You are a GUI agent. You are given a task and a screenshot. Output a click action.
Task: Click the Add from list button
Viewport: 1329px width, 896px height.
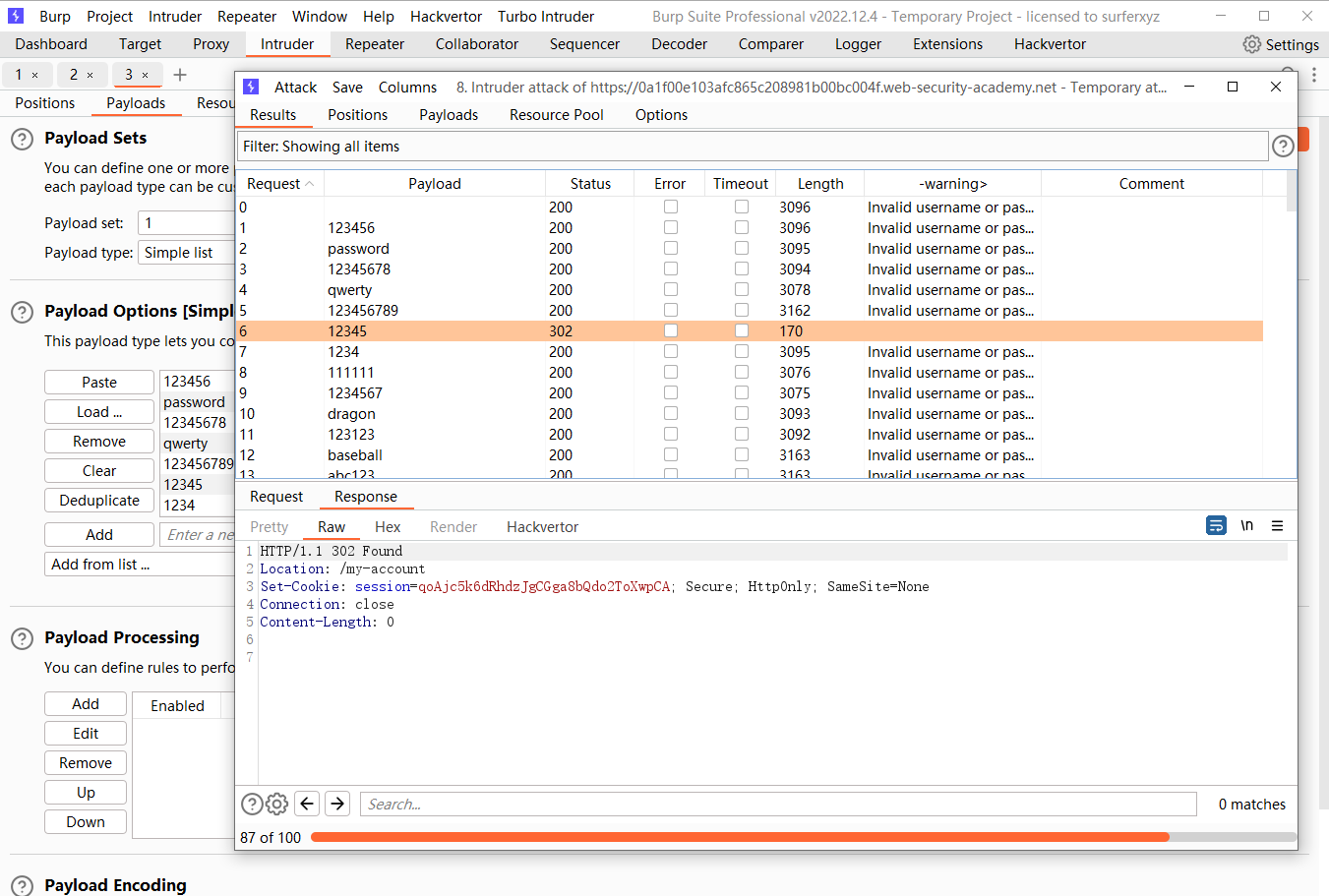(98, 565)
